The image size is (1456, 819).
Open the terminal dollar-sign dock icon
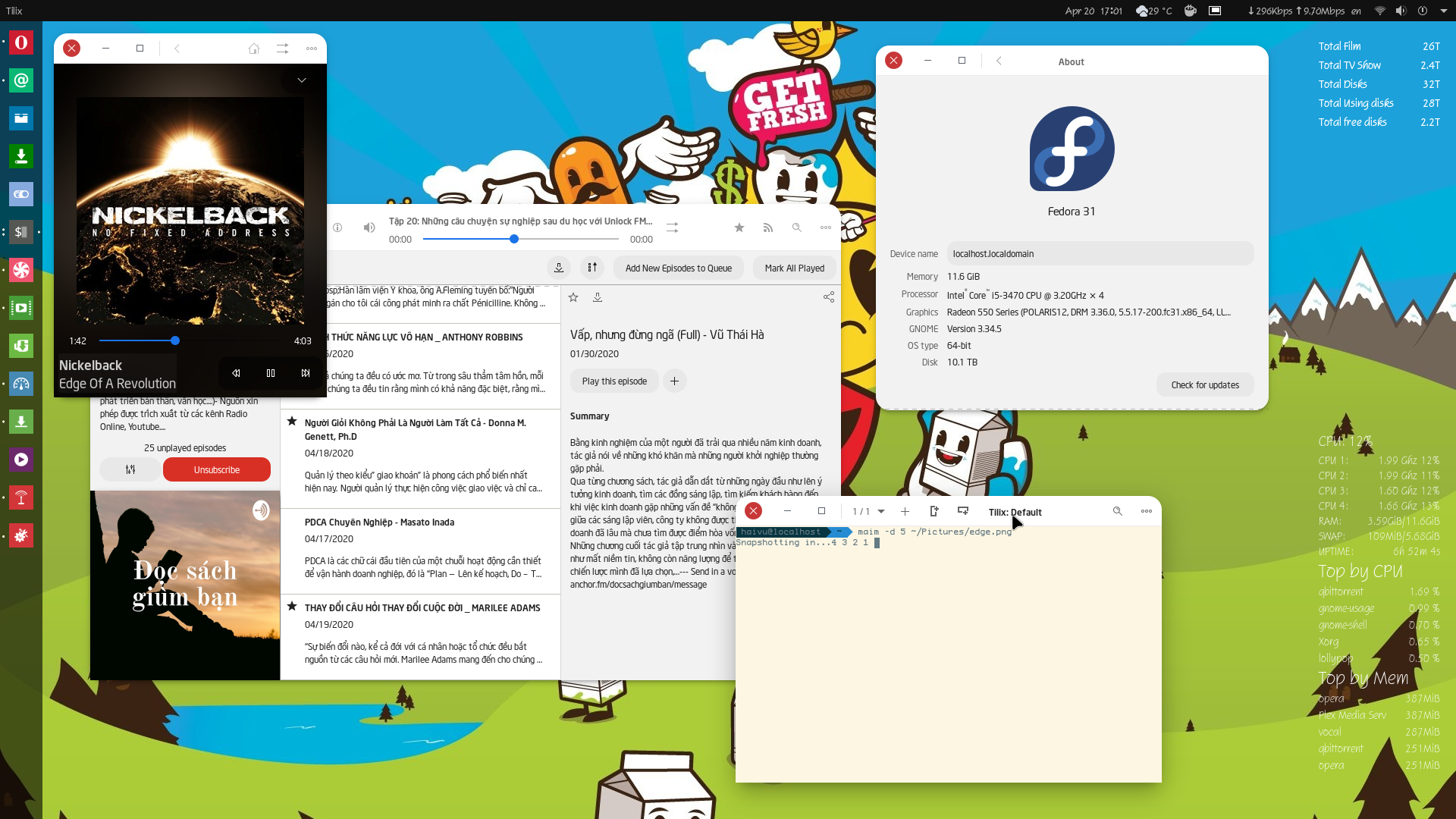pyautogui.click(x=21, y=232)
